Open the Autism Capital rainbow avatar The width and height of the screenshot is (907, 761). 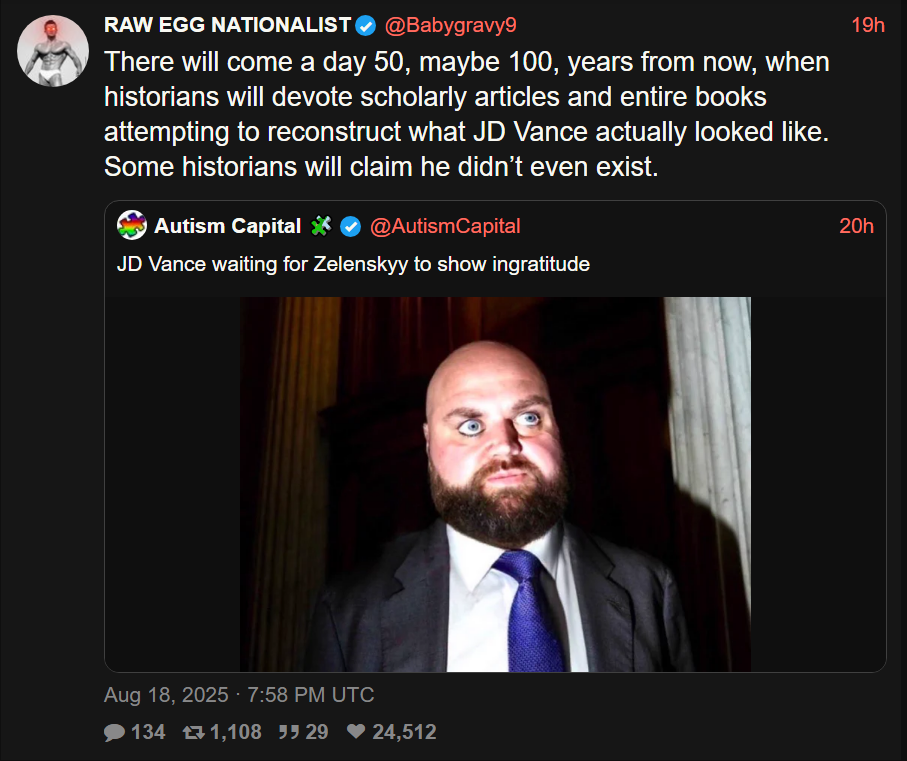pos(132,226)
